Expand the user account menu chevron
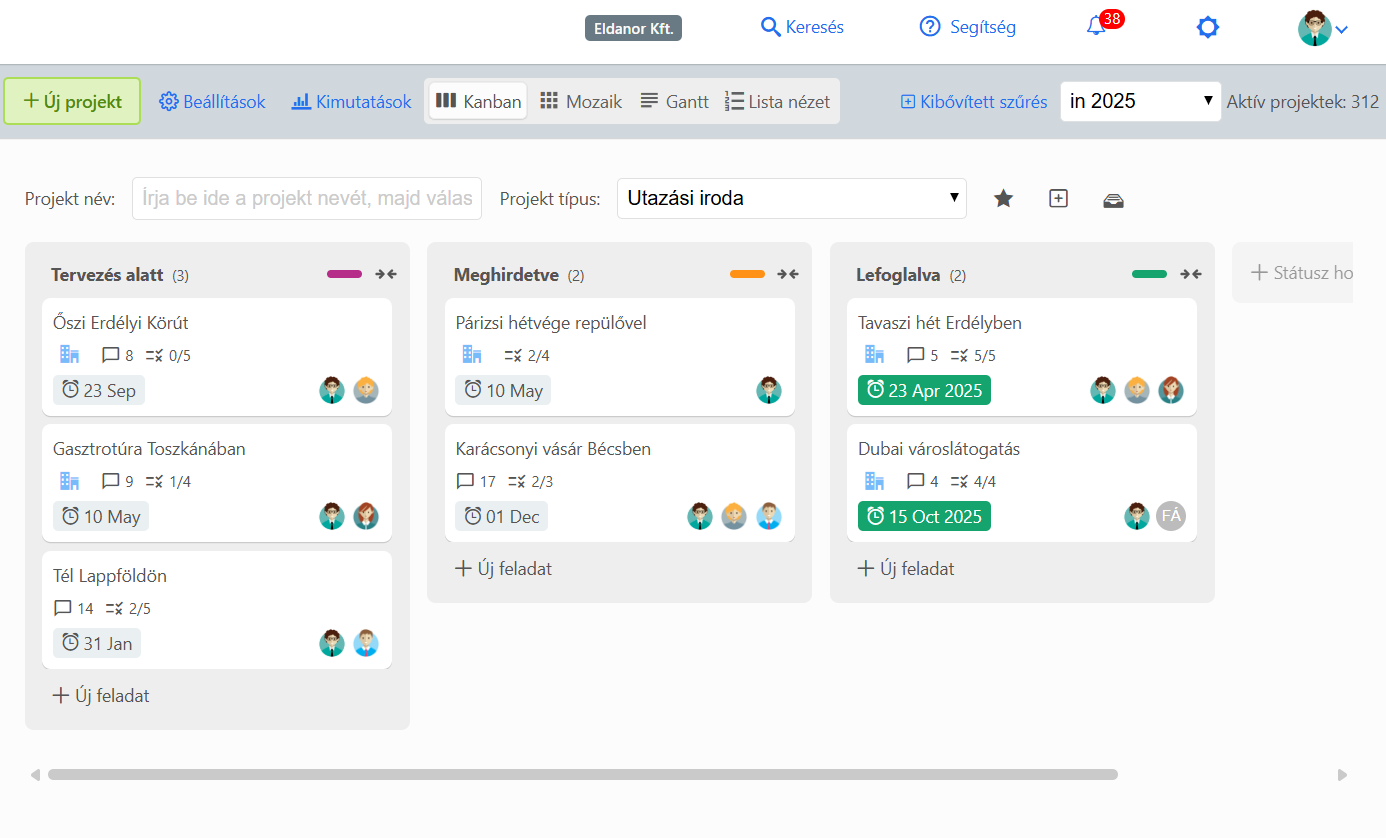1386x838 pixels. click(1342, 30)
